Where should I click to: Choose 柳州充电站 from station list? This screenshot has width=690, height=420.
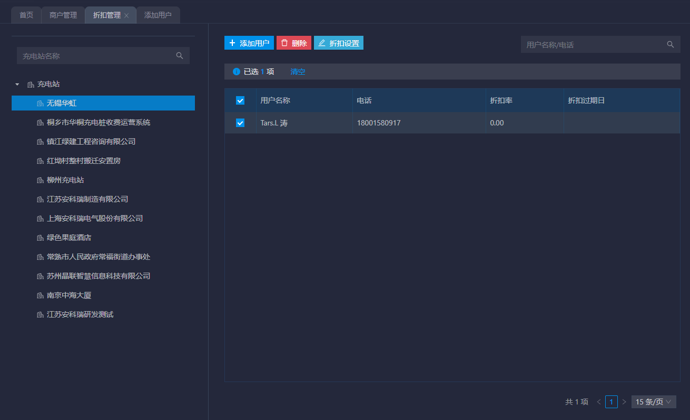click(65, 180)
